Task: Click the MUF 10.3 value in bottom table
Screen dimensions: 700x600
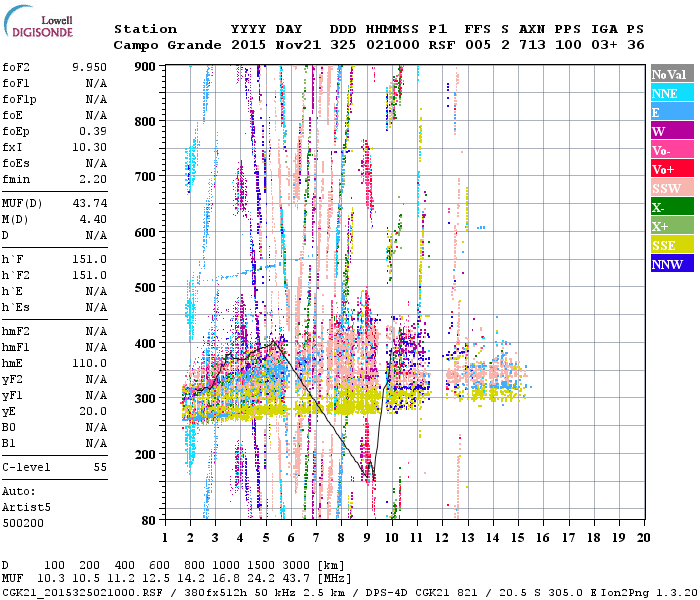Action: tap(50, 579)
